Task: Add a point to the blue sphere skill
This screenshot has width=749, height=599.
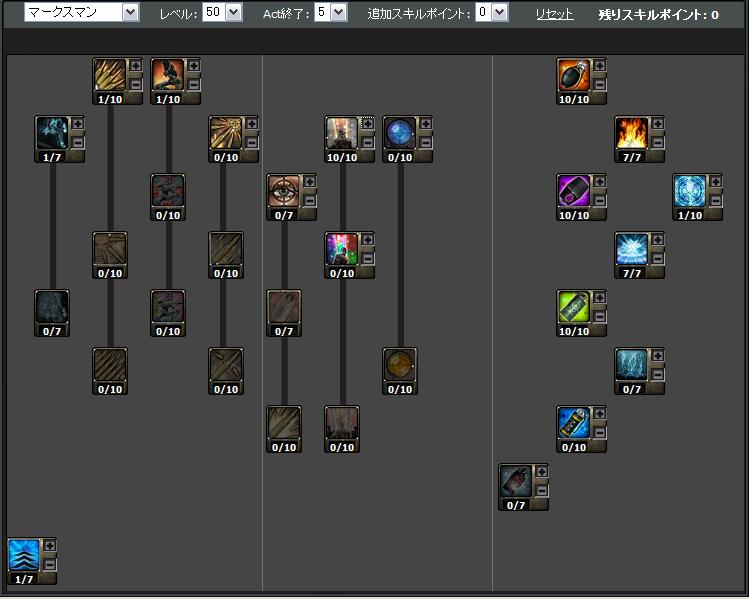Action: [425, 124]
